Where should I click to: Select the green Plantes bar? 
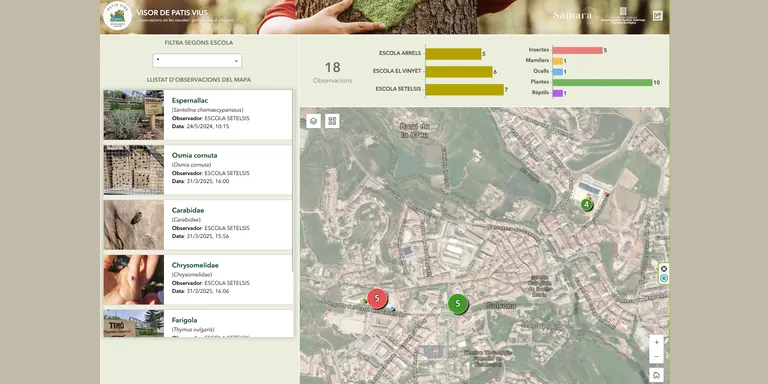tap(602, 82)
